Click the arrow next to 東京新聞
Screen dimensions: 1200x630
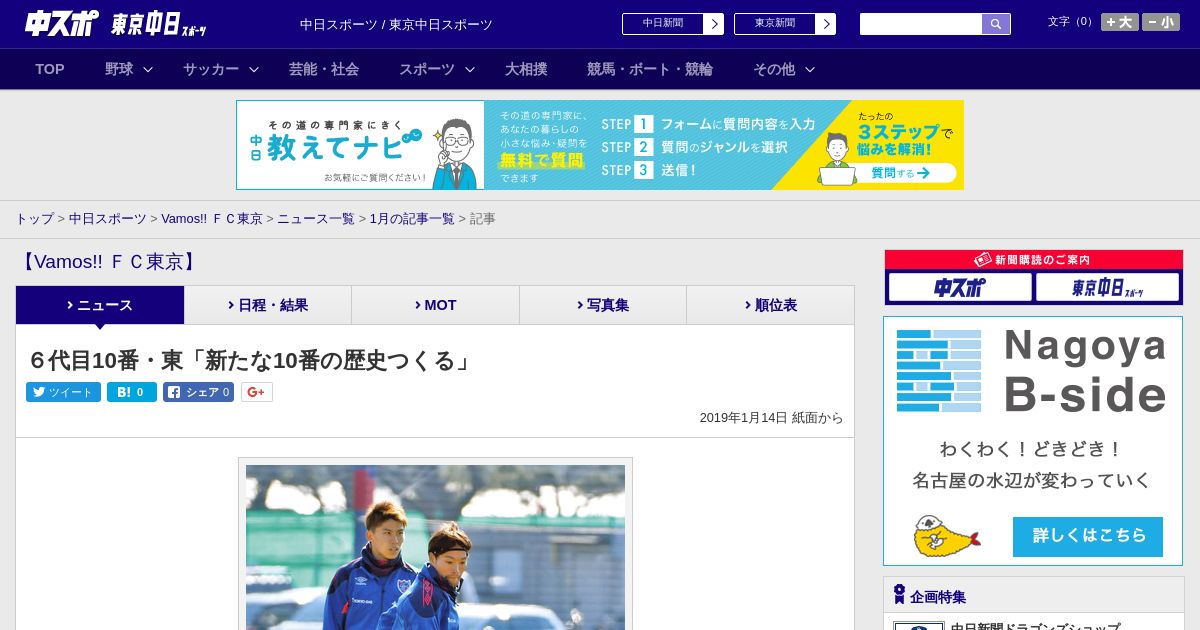click(x=826, y=24)
